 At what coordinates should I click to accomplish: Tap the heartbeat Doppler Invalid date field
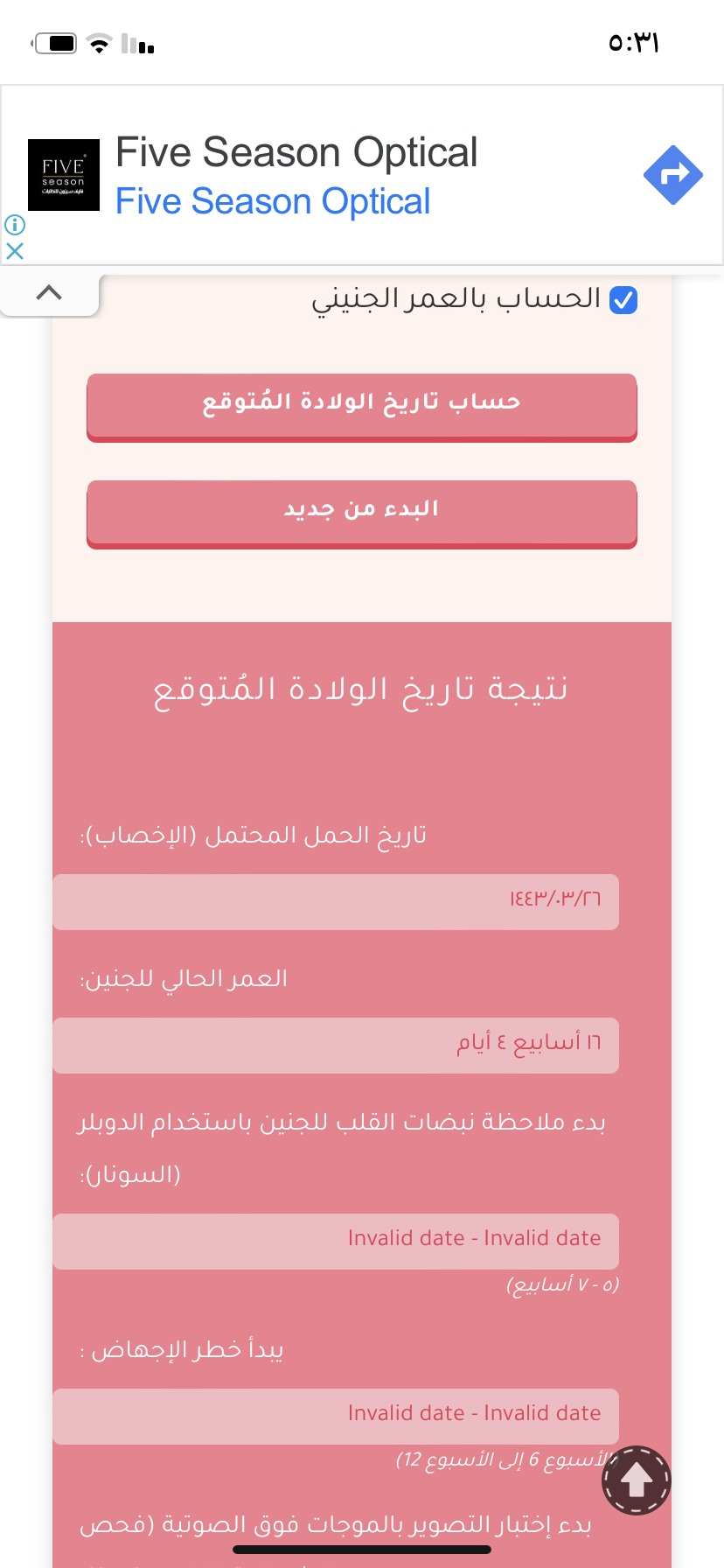click(336, 1241)
